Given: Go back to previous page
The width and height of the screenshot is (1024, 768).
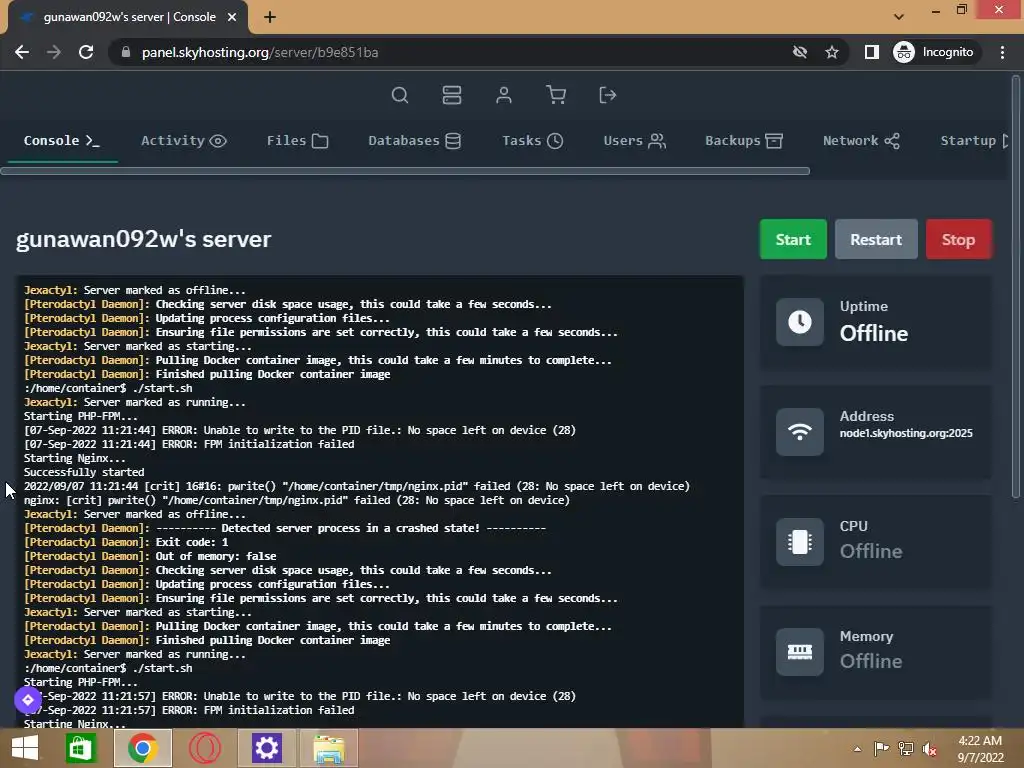Looking at the screenshot, I should point(22,52).
